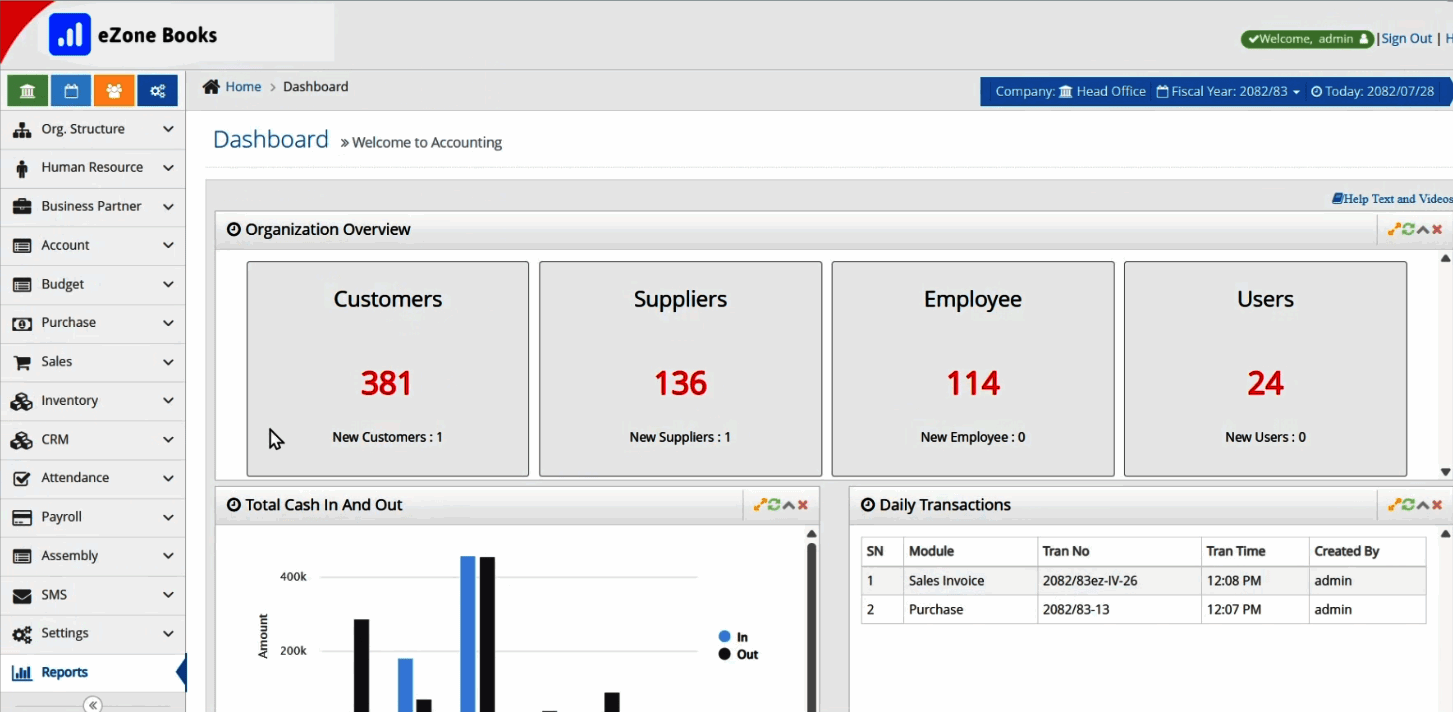Image resolution: width=1453 pixels, height=712 pixels.
Task: Click the Sign Out link
Action: [x=1406, y=39]
